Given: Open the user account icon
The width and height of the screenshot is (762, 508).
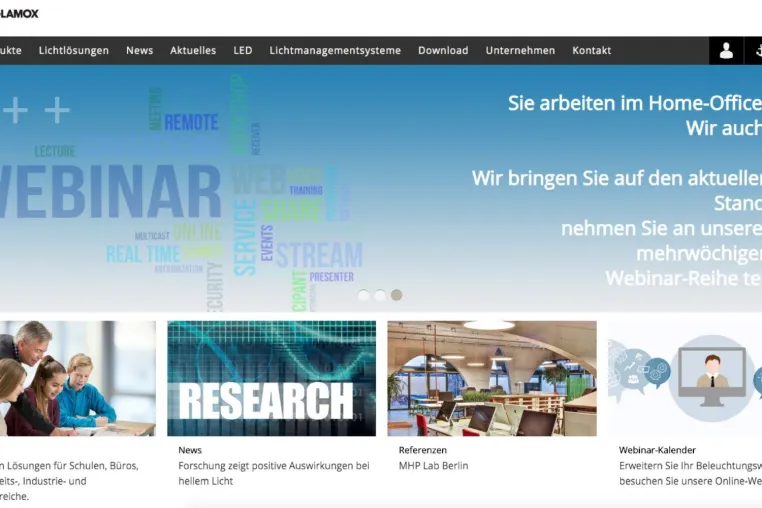Looking at the screenshot, I should click(x=726, y=51).
